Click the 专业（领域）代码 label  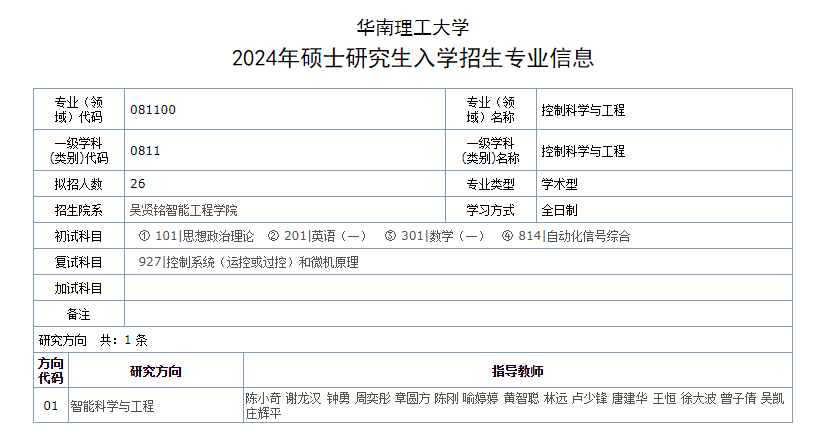pyautogui.click(x=79, y=109)
